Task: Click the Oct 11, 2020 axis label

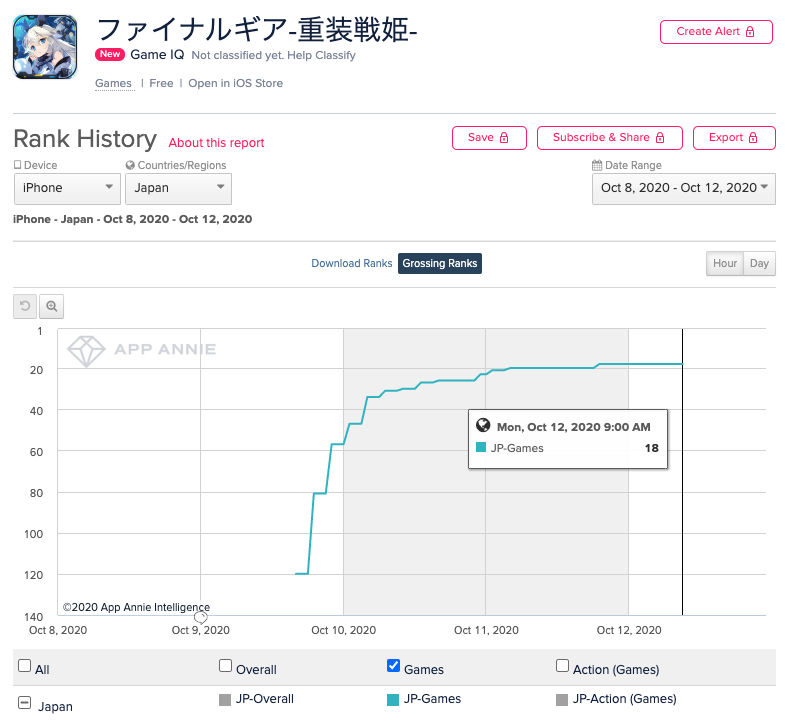Action: pyautogui.click(x=486, y=630)
